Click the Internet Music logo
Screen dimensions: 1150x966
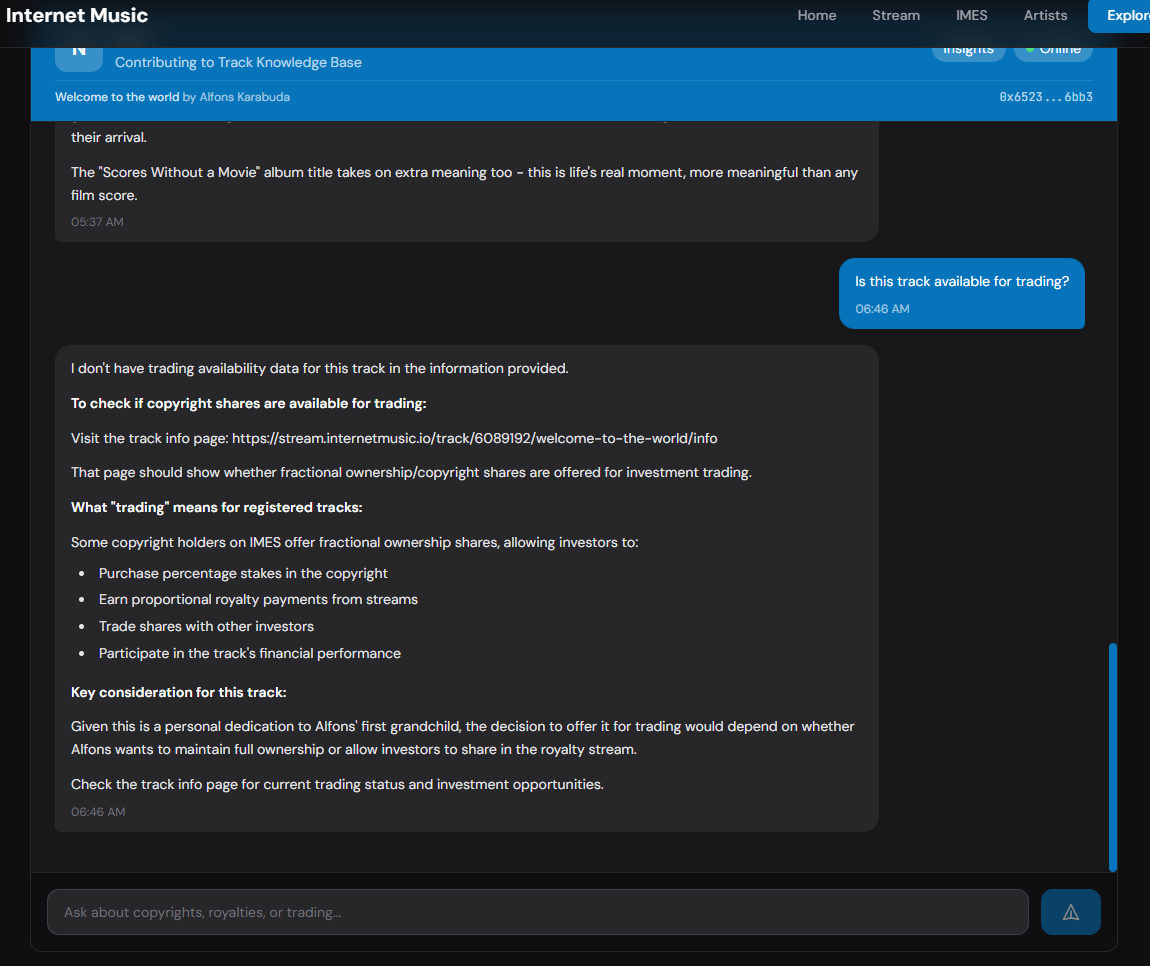(77, 15)
